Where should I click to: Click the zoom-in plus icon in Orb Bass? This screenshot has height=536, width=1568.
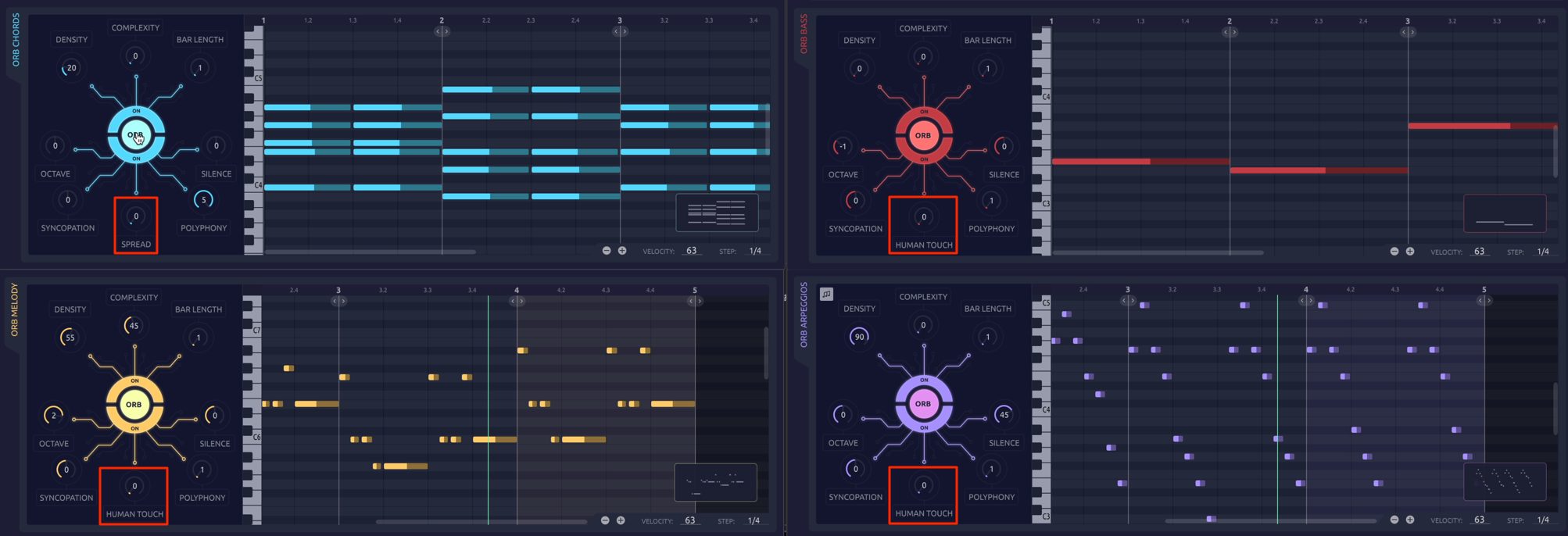pos(1410,252)
